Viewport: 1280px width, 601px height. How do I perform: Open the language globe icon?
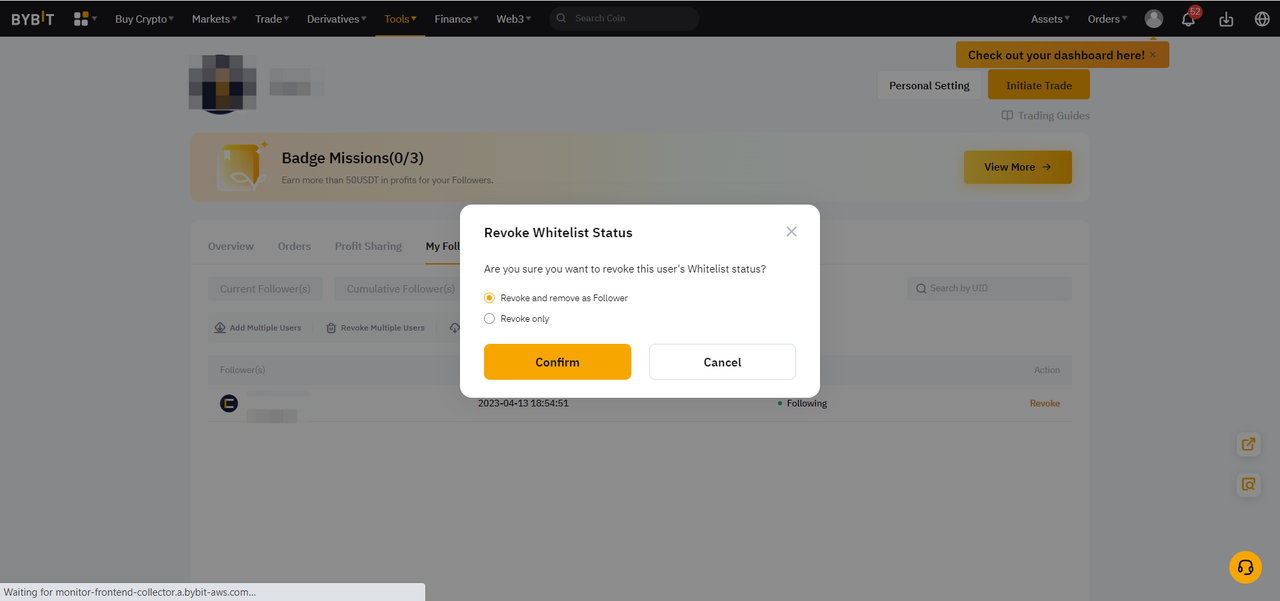pyautogui.click(x=1261, y=18)
